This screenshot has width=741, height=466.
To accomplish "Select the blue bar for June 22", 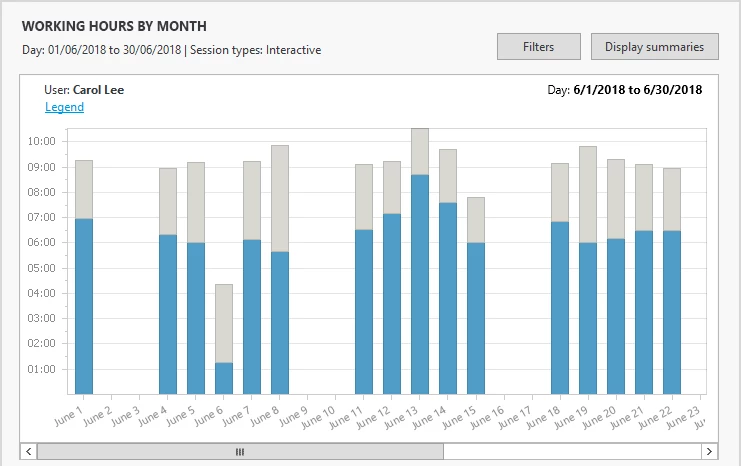I will (x=672, y=312).
